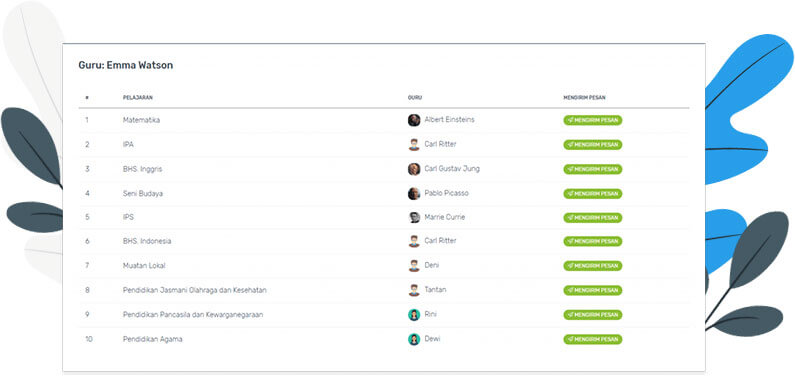This screenshot has width=795, height=376.
Task: Click the teacher name Dewi
Action: pyautogui.click(x=432, y=339)
